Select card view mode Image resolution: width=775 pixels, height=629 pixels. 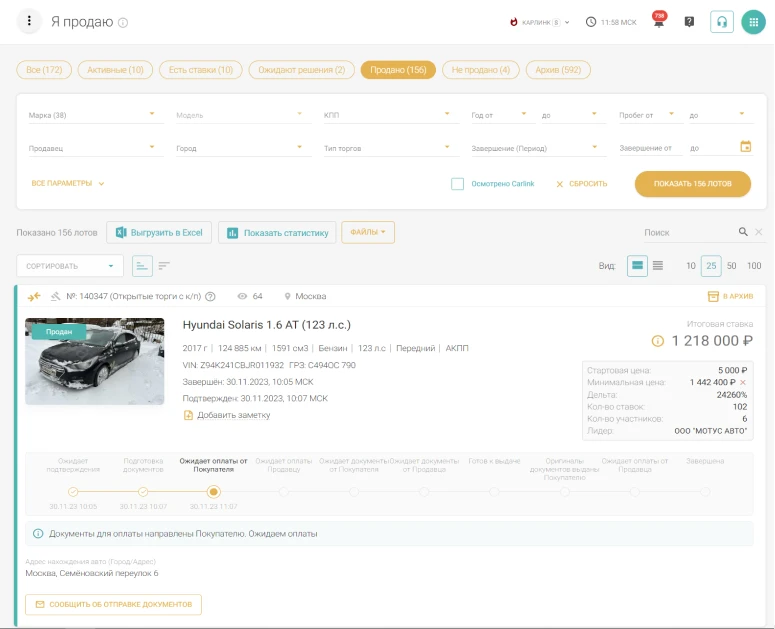click(x=637, y=266)
